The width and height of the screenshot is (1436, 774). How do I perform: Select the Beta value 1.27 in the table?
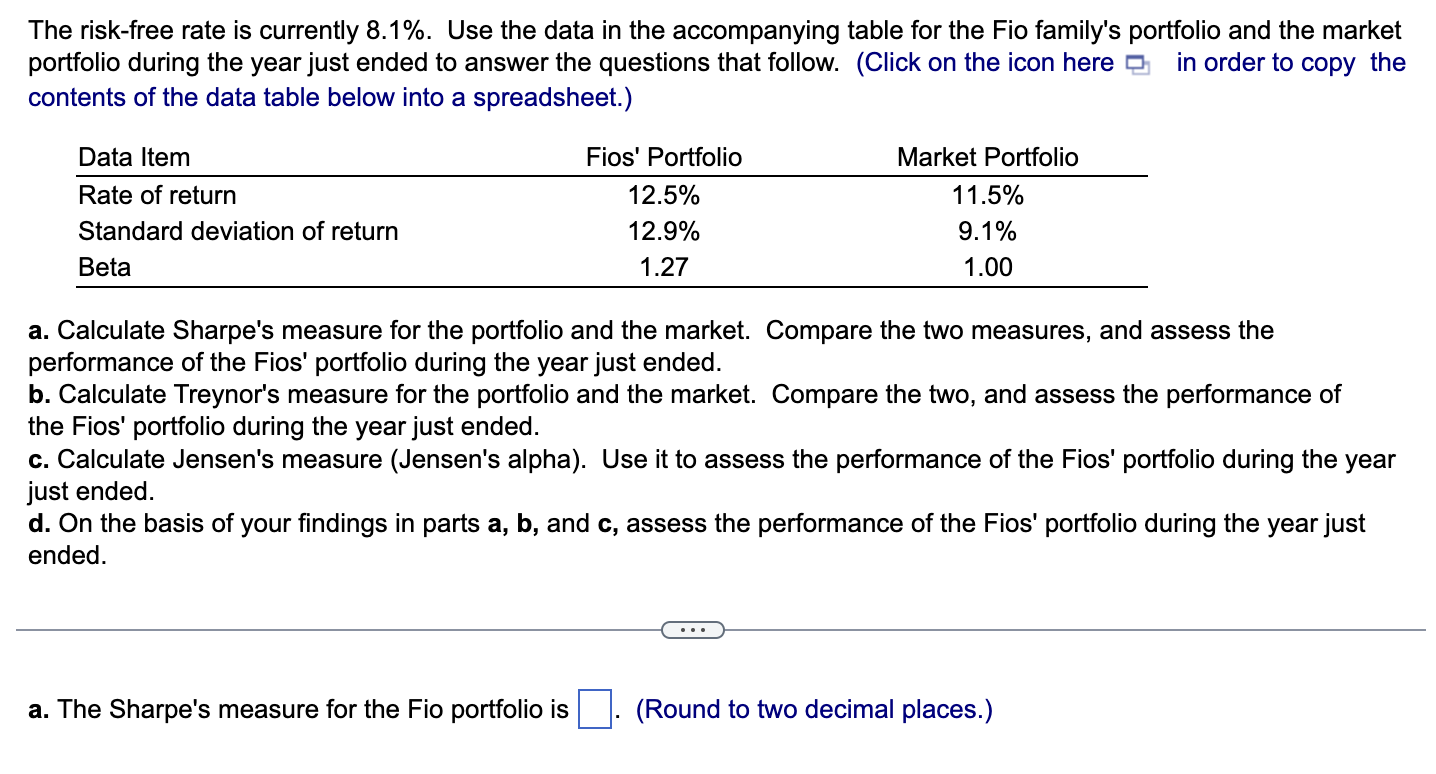pos(663,267)
